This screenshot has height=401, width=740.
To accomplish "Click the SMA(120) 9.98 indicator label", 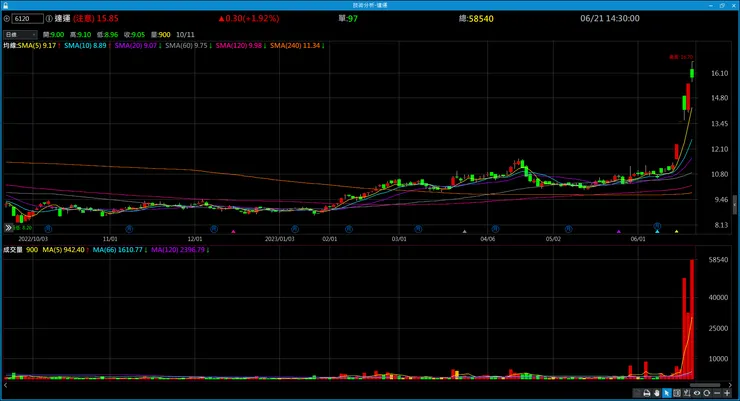I will click(x=240, y=46).
